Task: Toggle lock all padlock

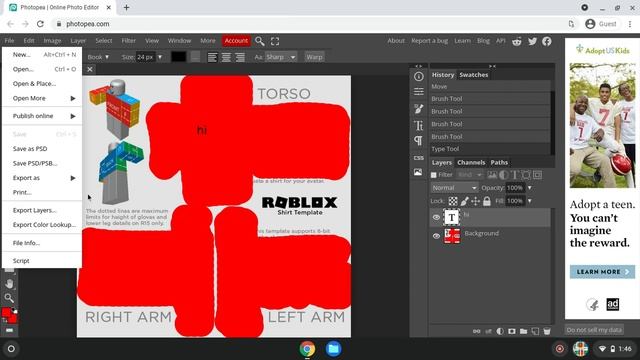Action: 487,201
